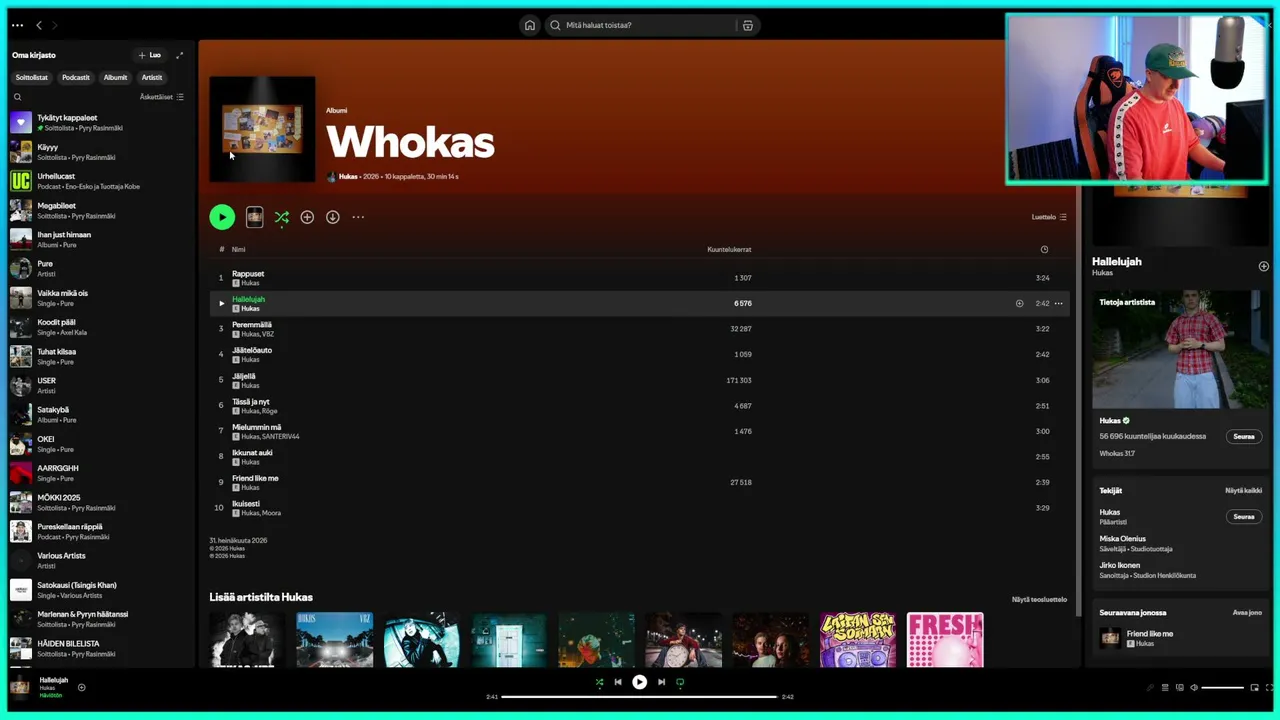The height and width of the screenshot is (720, 1280).
Task: Click the play/pause button in the player bar
Action: click(640, 682)
